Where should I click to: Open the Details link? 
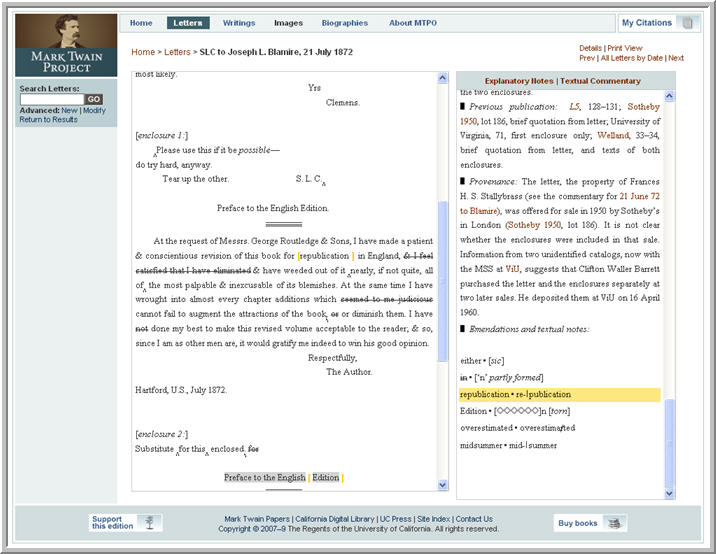tap(590, 48)
